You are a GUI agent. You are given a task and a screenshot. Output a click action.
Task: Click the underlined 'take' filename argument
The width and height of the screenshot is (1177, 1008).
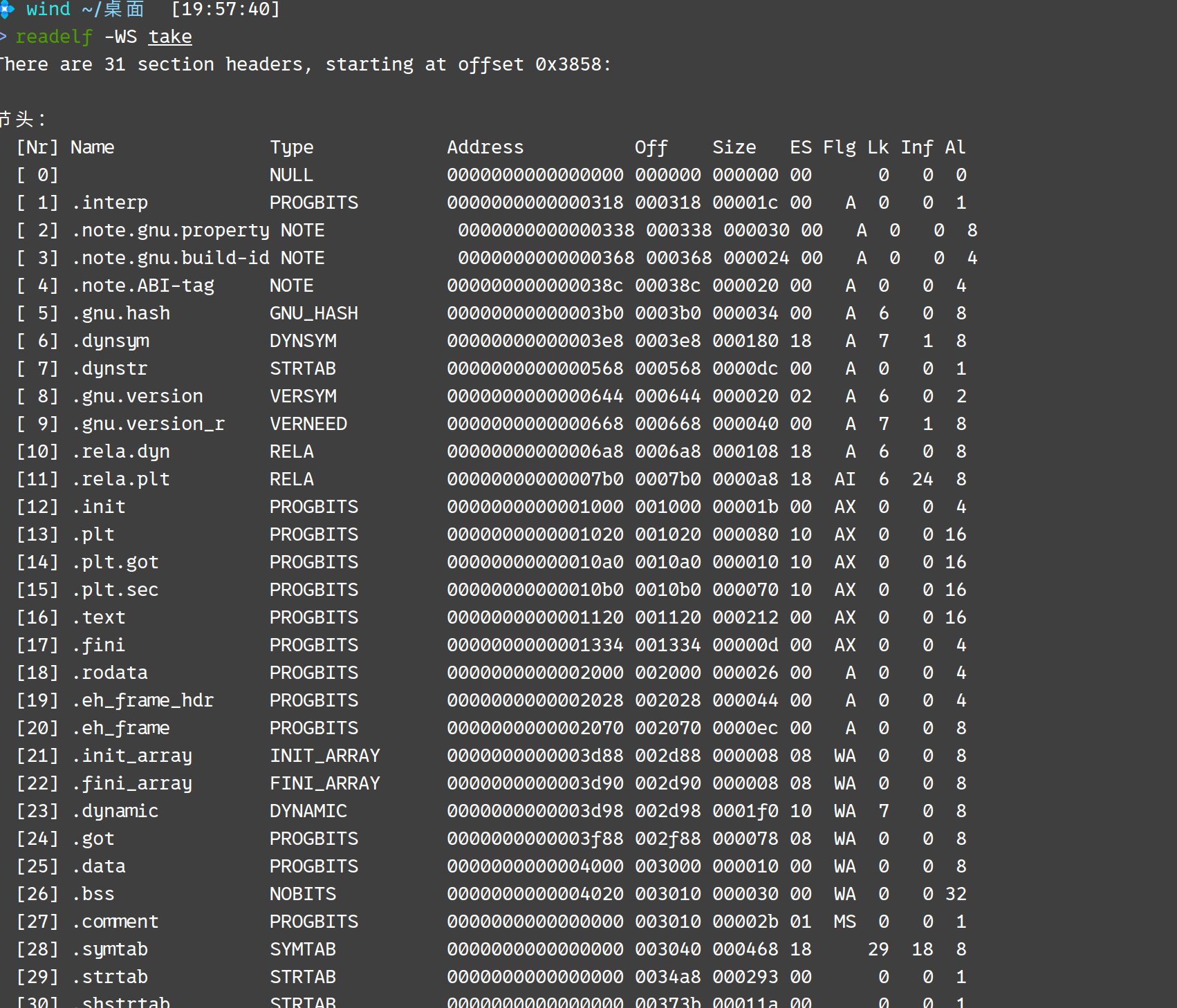(x=170, y=37)
